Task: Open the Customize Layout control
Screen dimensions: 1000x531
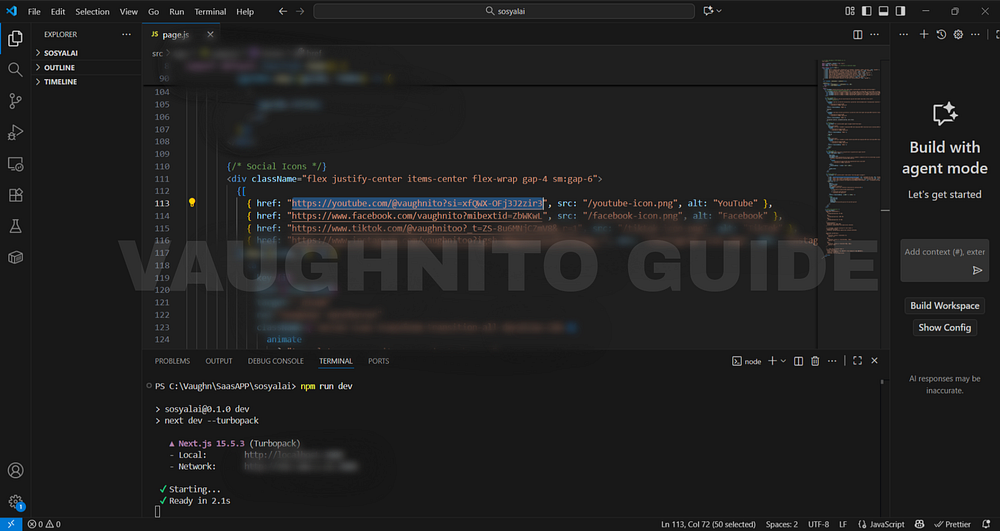Action: [849, 11]
